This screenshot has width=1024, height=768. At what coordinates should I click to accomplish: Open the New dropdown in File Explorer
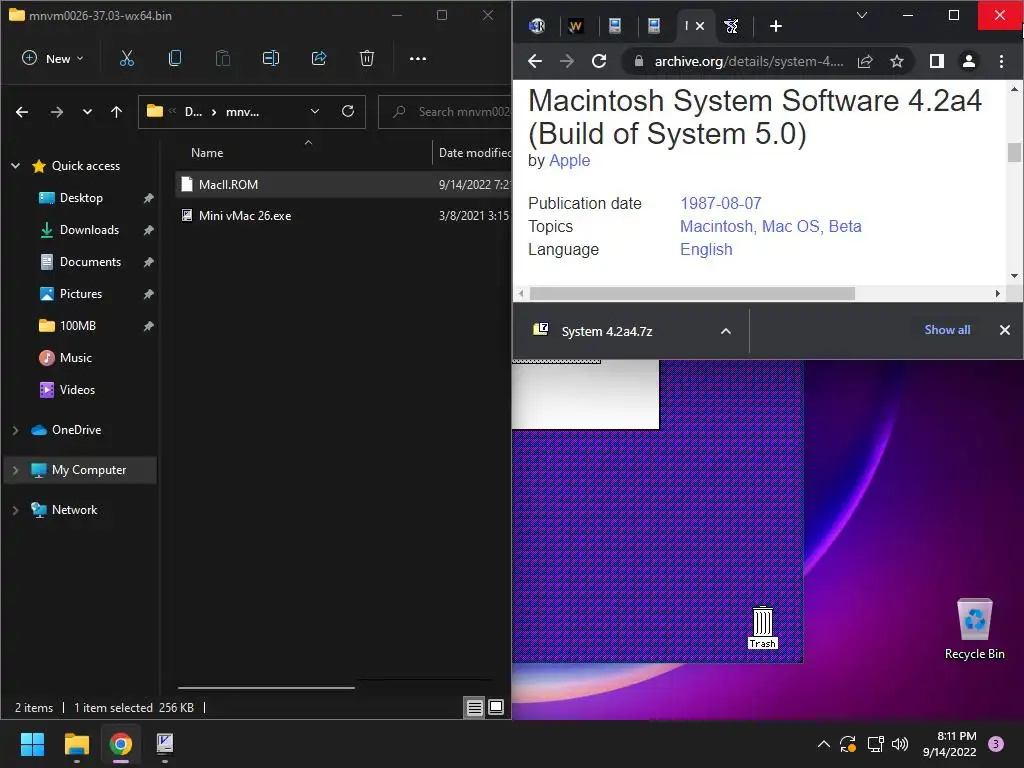(53, 59)
